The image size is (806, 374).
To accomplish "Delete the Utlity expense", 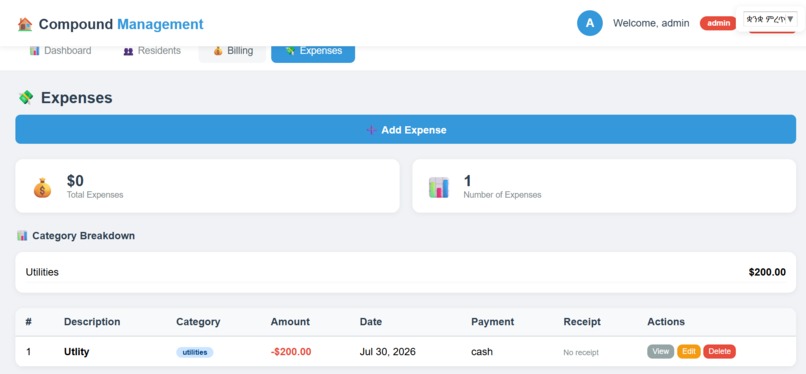I will 720,351.
